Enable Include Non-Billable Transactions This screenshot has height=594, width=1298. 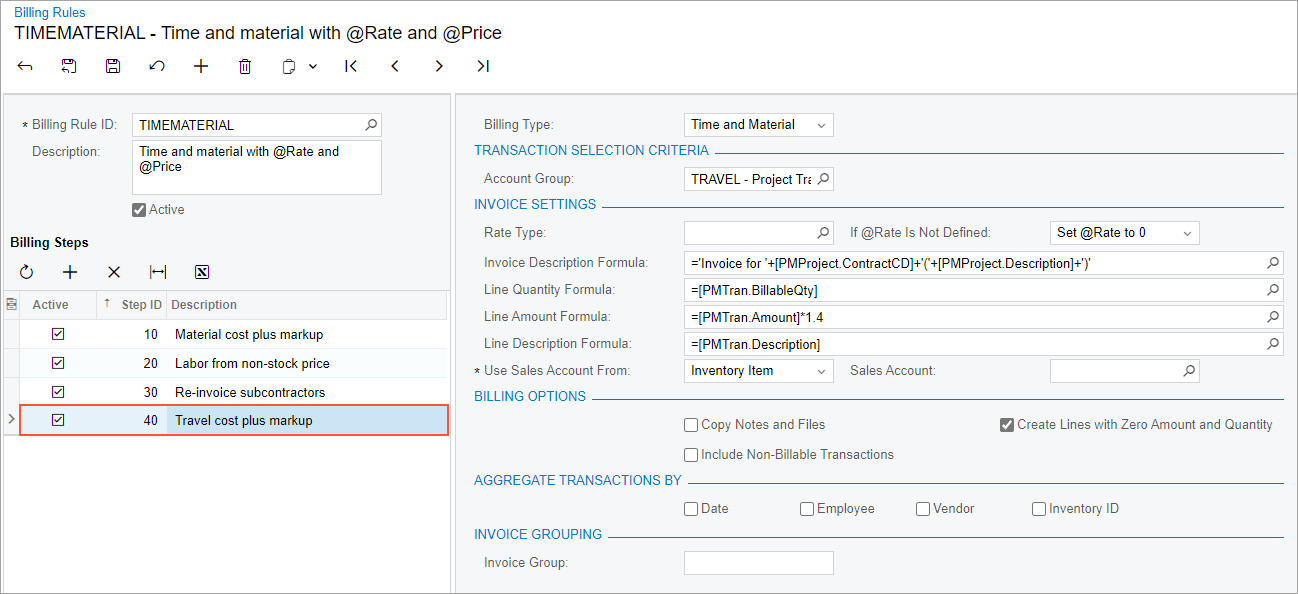point(691,455)
